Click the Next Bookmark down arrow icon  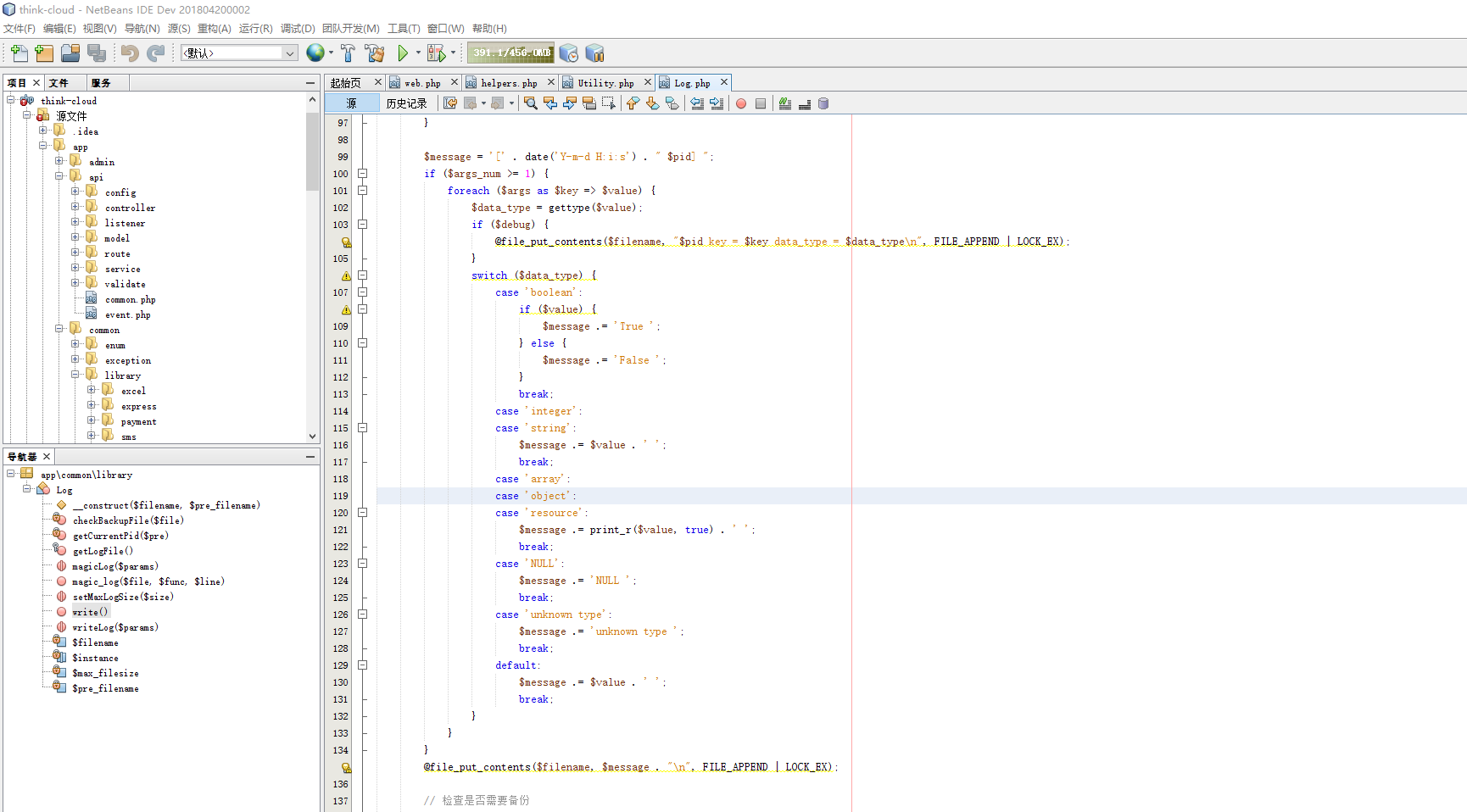(652, 103)
